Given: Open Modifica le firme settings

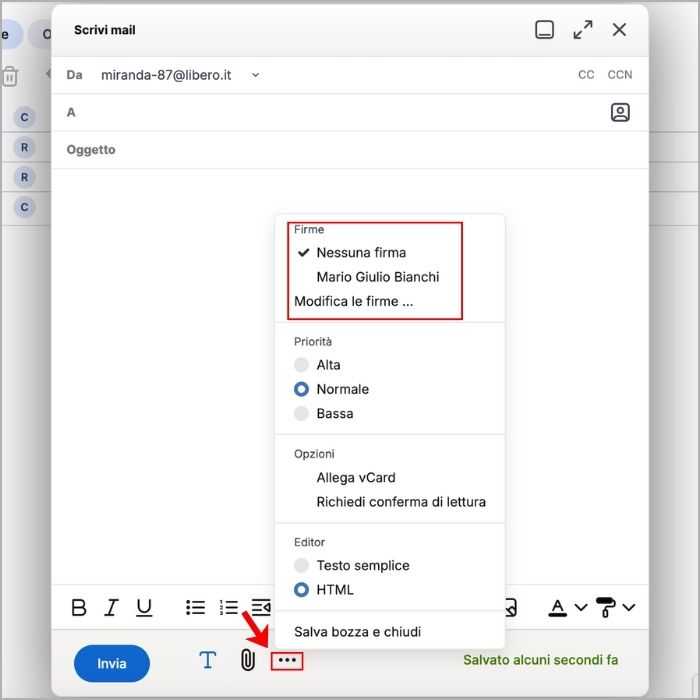Looking at the screenshot, I should (x=354, y=301).
